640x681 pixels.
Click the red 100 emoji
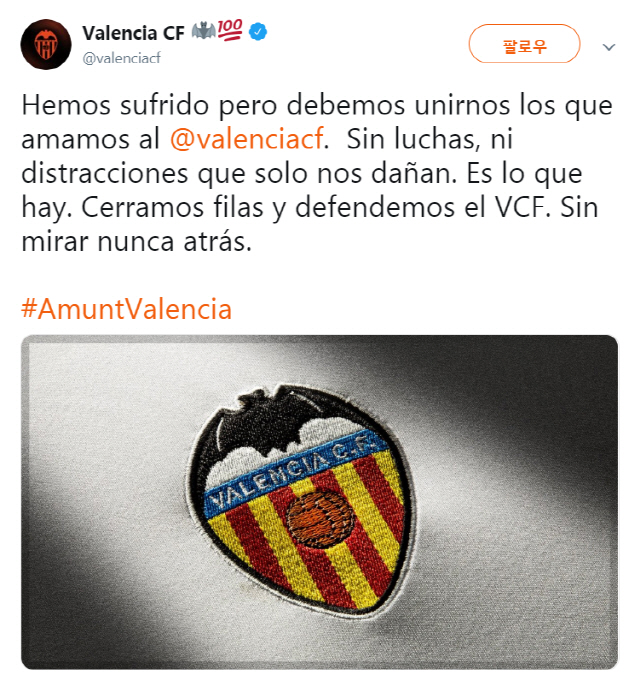click(x=230, y=30)
